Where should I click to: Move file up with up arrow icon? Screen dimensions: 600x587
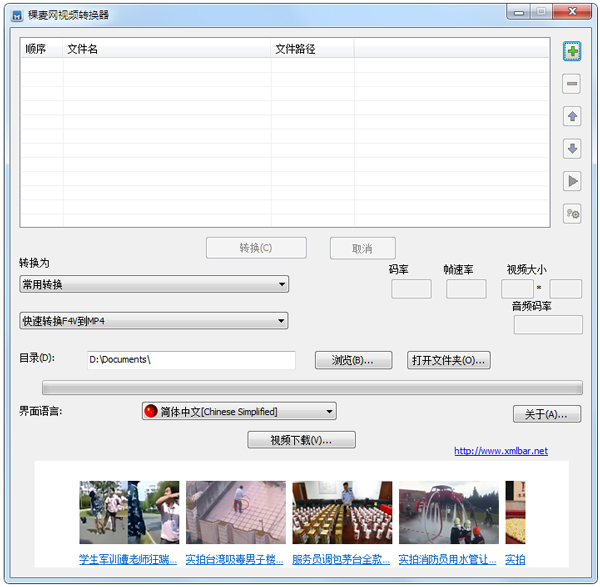[572, 117]
